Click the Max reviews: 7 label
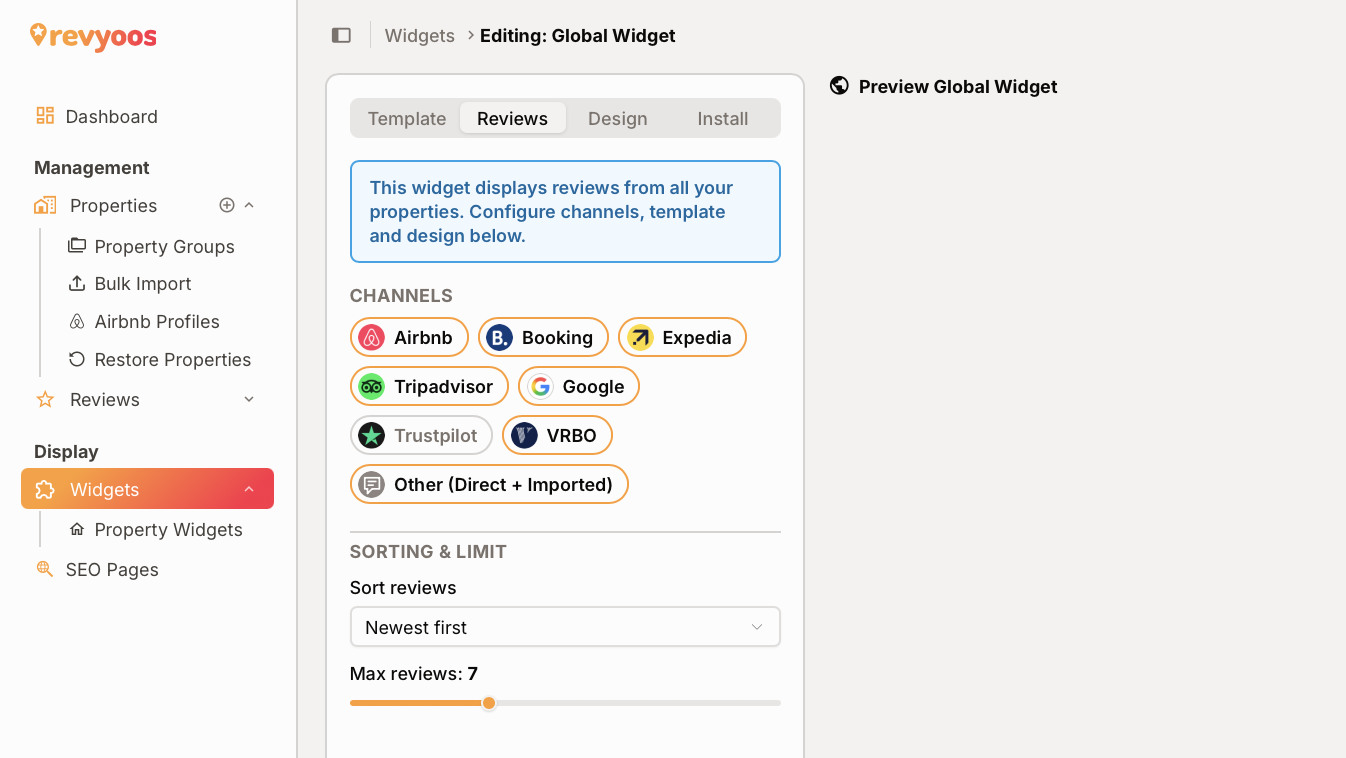 [414, 673]
